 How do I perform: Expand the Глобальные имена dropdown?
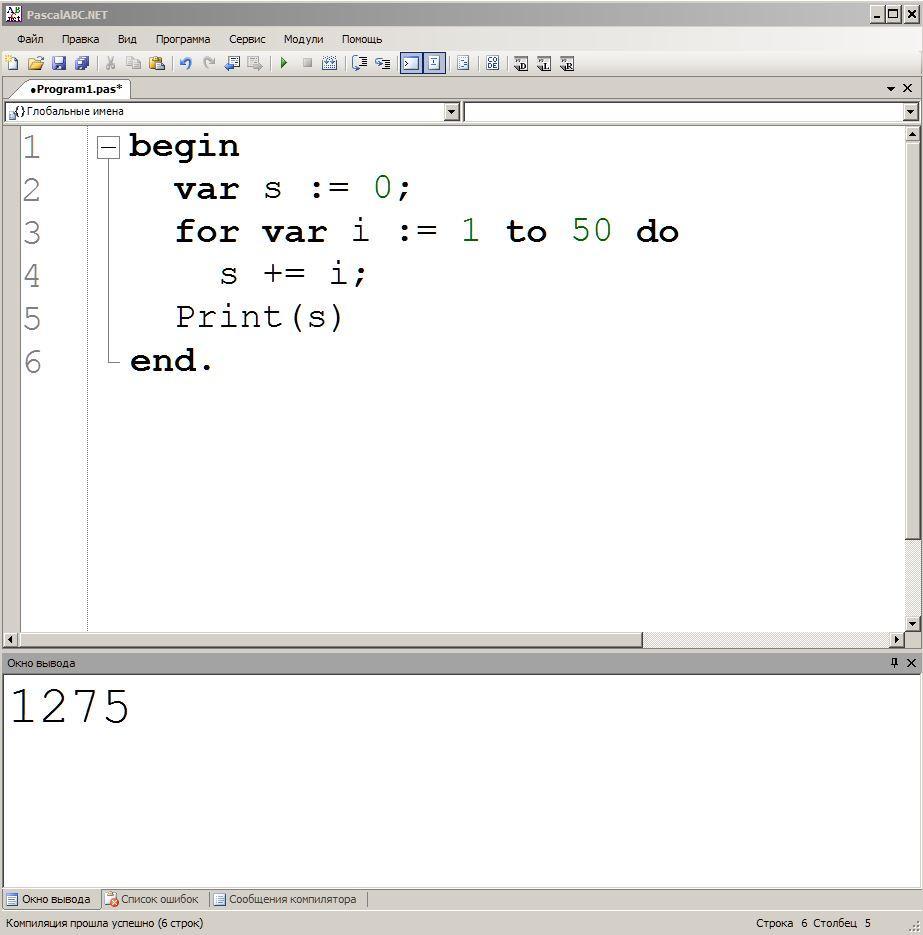coord(451,112)
